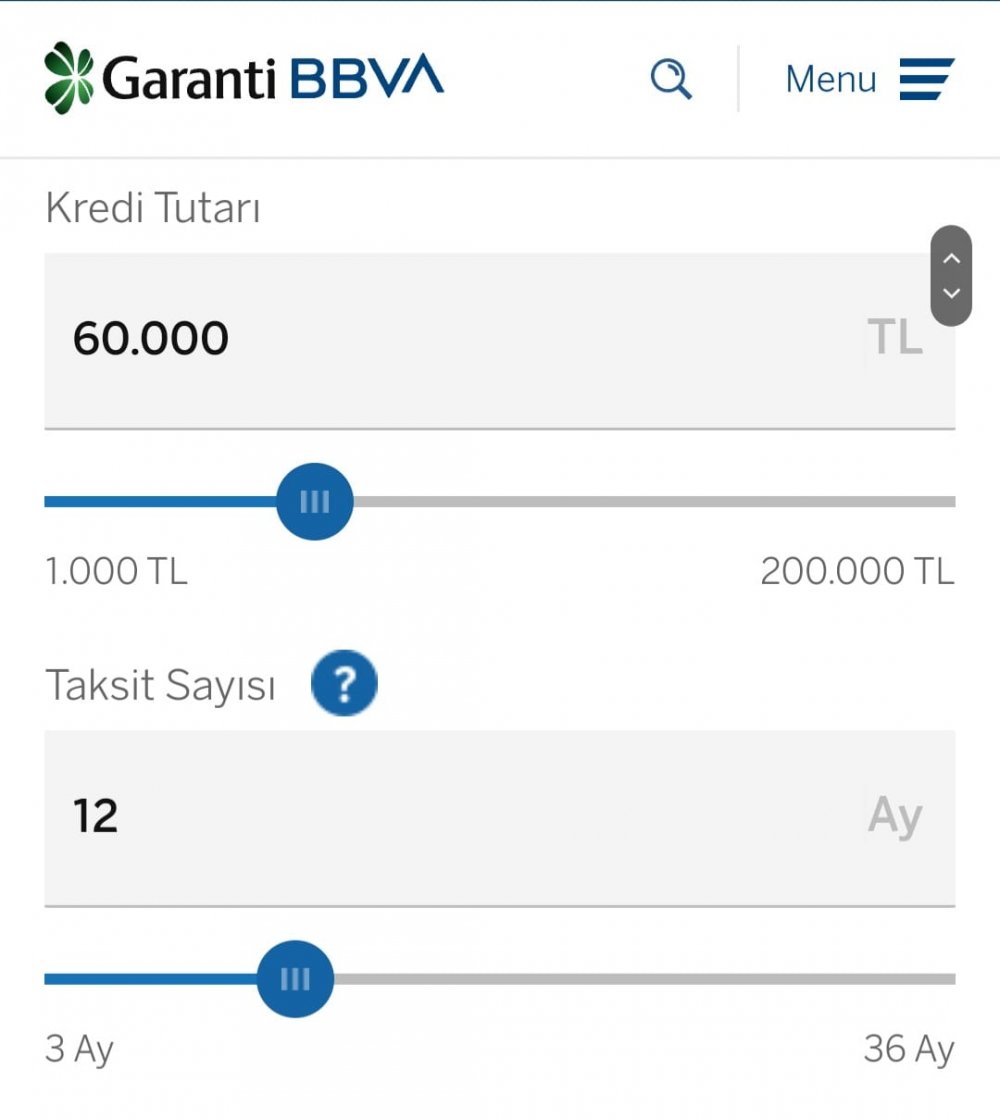1000x1120 pixels.
Task: Focus the 12 month installment field
Action: (x=500, y=818)
